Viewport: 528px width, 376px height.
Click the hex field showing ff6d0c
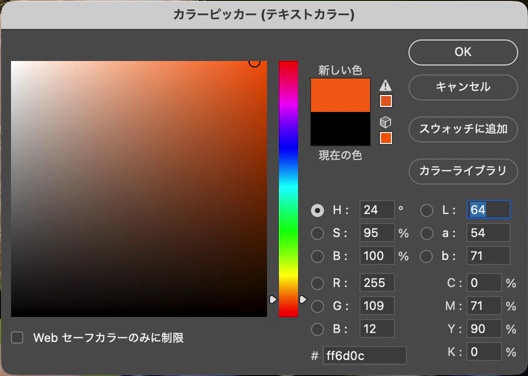click(365, 355)
